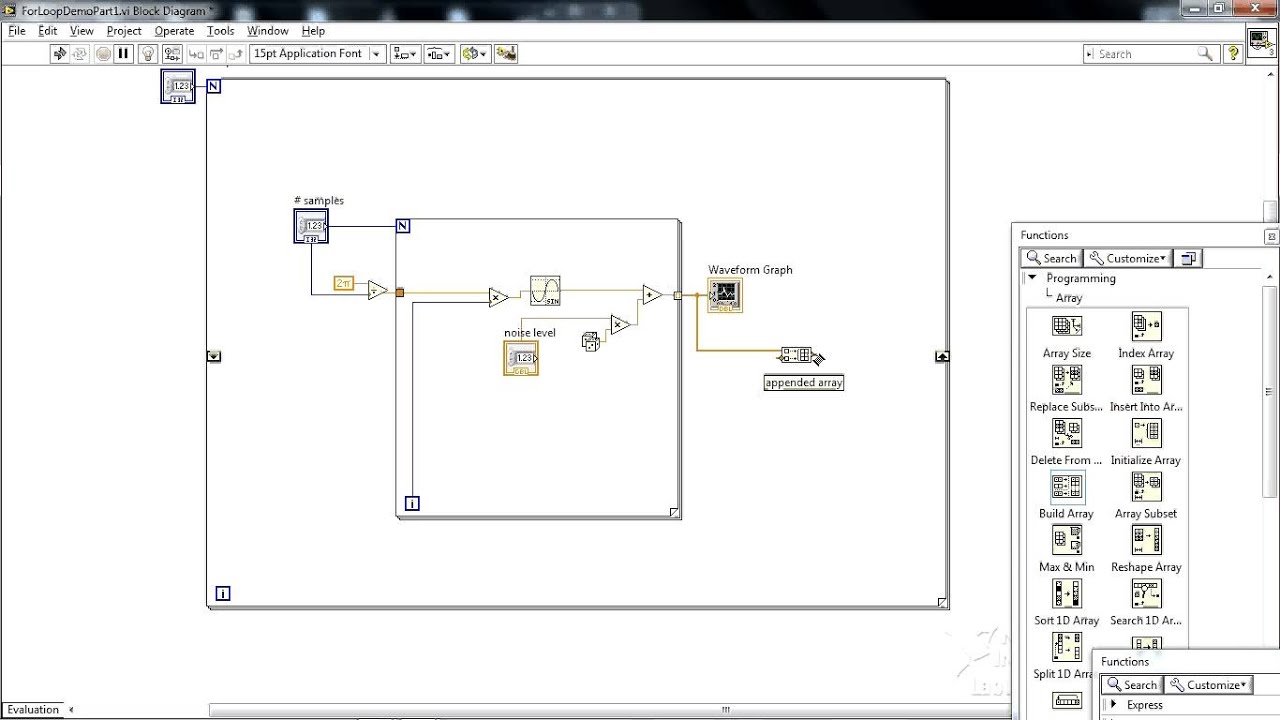Click the context Help question mark button
This screenshot has width=1280, height=720.
pyautogui.click(x=1233, y=54)
